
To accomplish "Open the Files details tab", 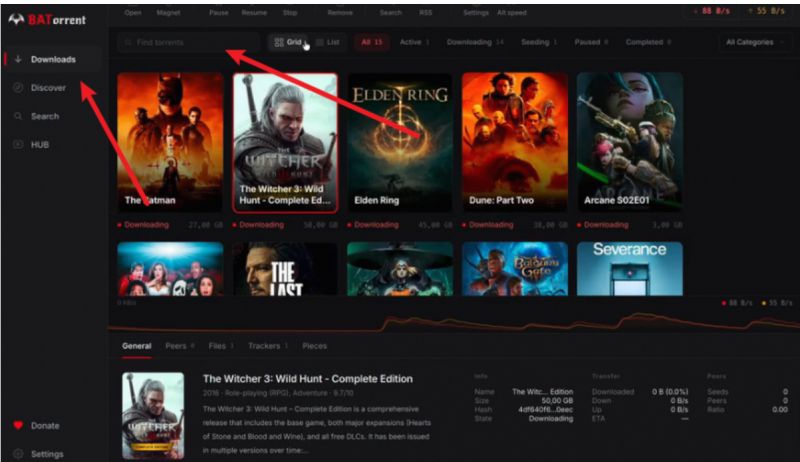I will tap(221, 346).
